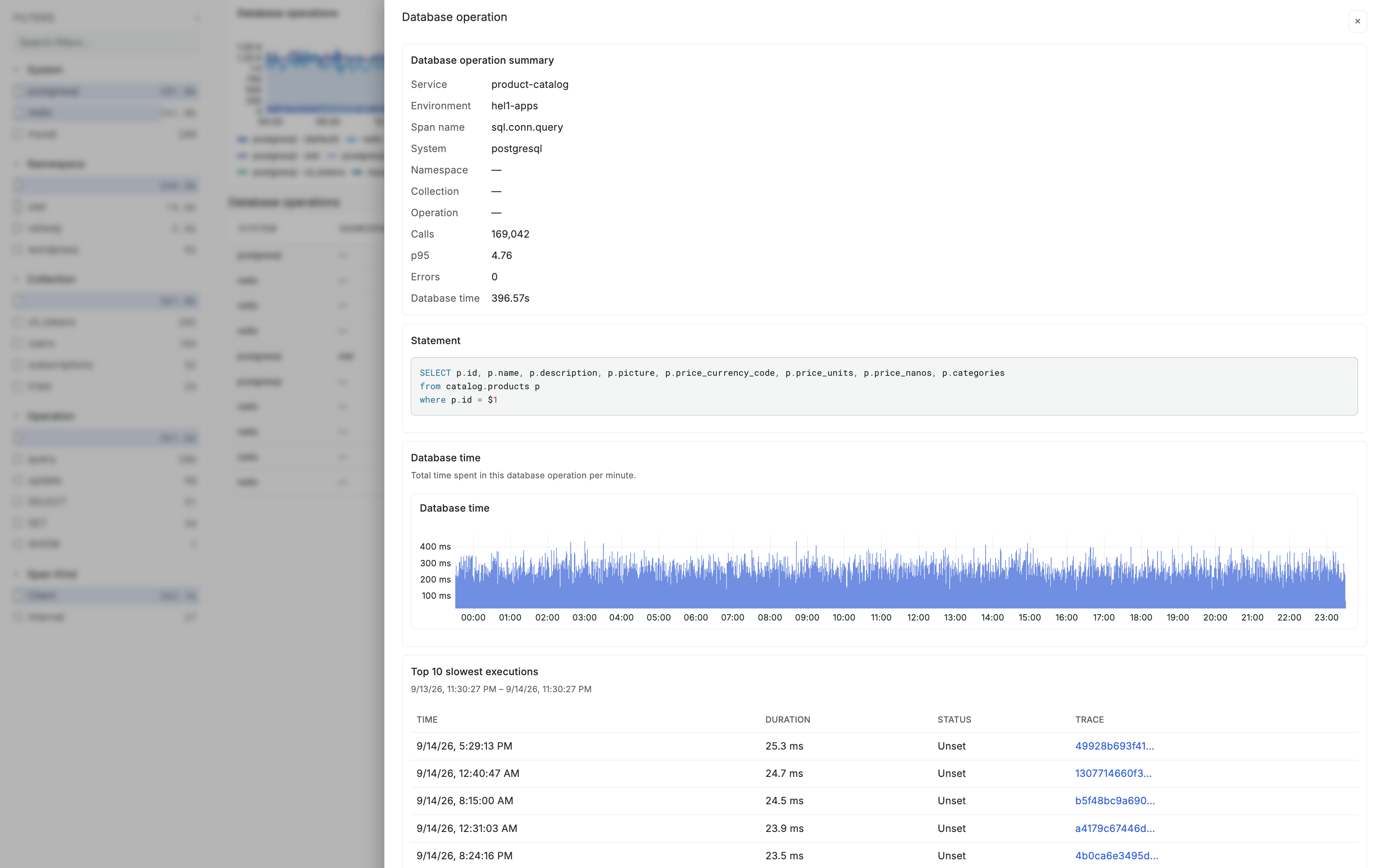1377x868 pixels.
Task: Open trace 4b0ca6e3495d...
Action: point(1116,855)
